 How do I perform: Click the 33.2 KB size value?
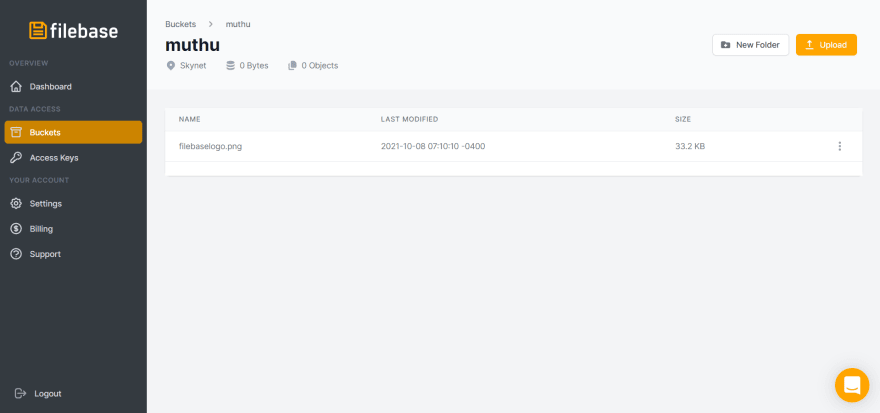coord(690,146)
